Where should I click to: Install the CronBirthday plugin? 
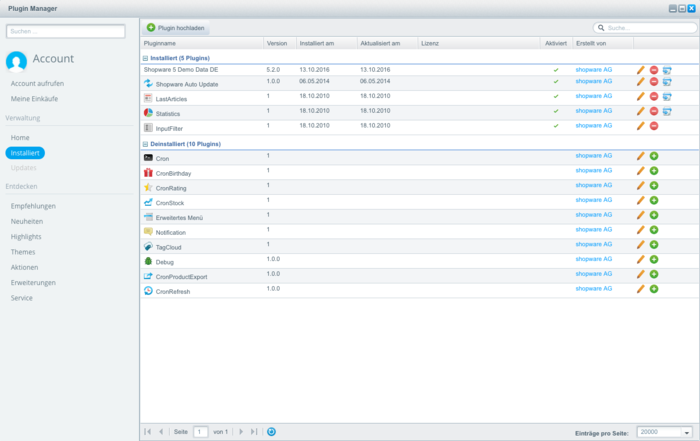point(654,171)
